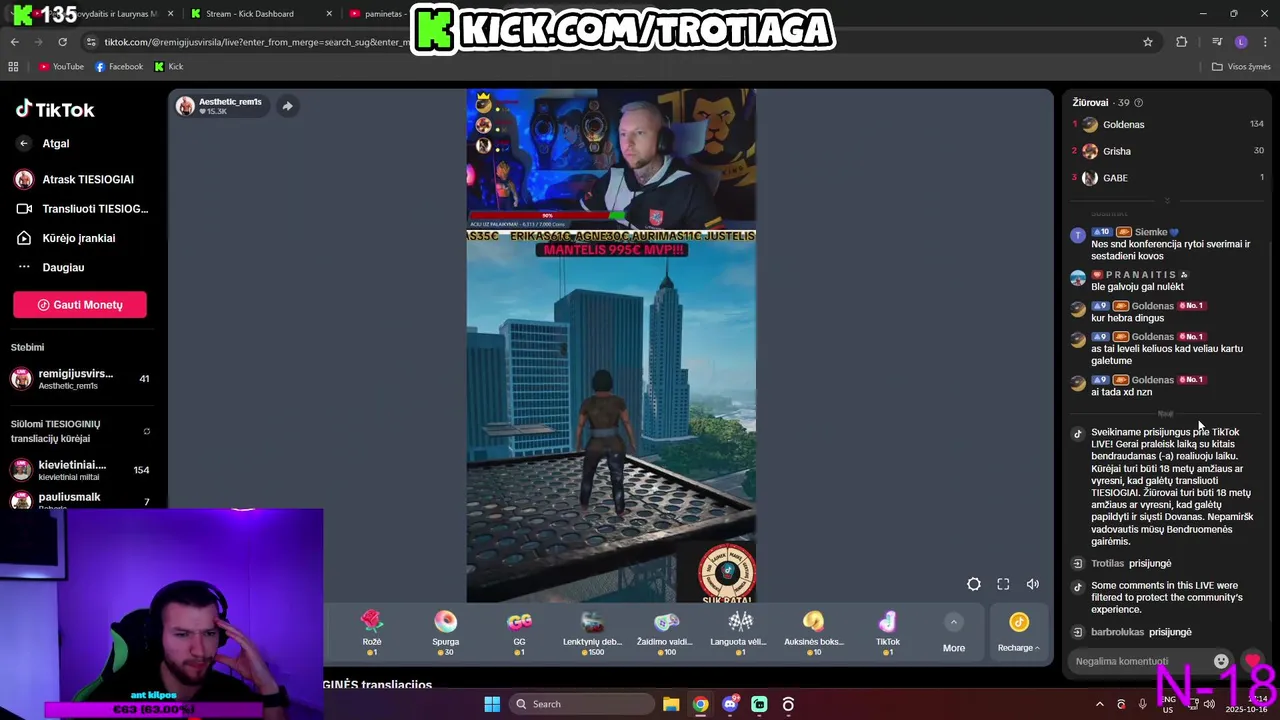Click barbrolukas joined notification
1280x720 pixels.
point(1141,632)
